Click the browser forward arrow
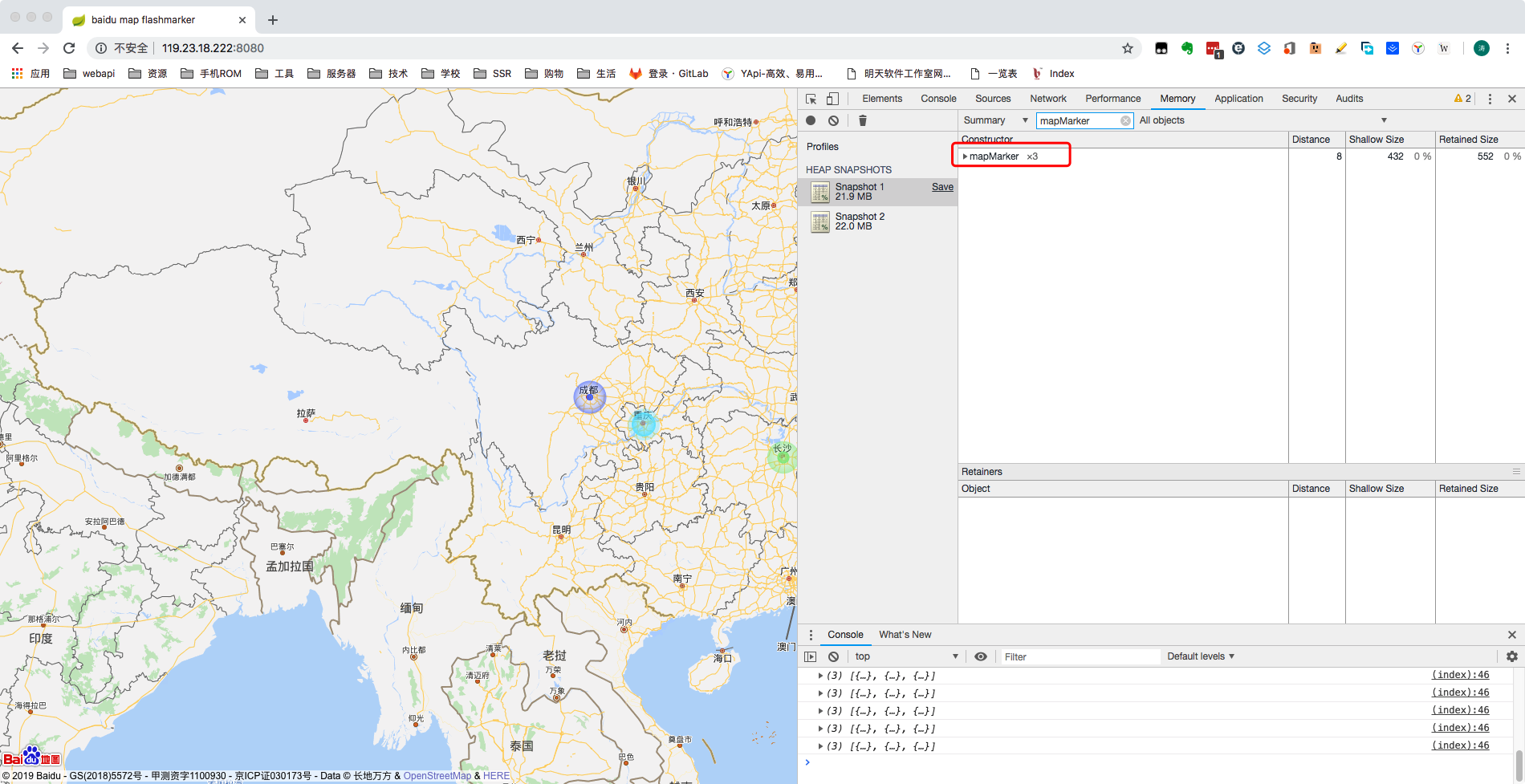The image size is (1525, 784). click(x=43, y=48)
